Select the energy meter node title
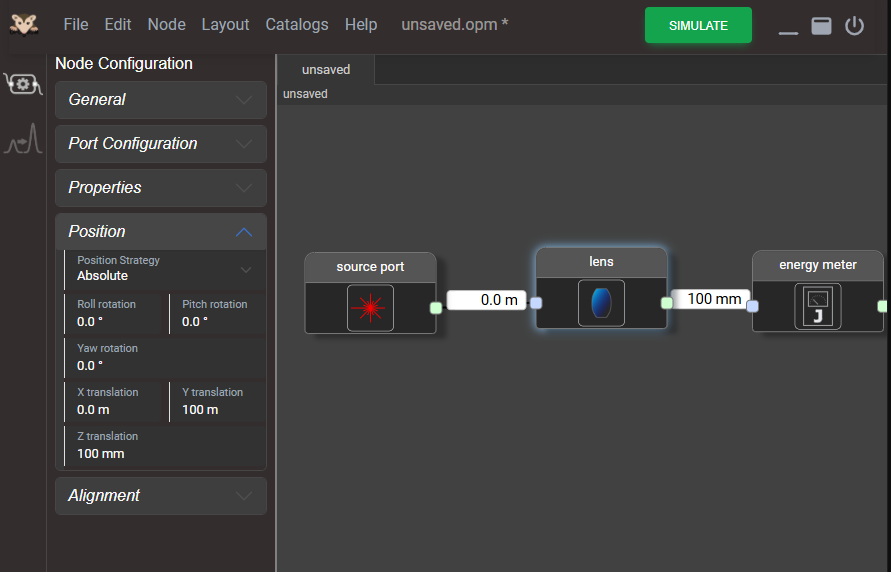This screenshot has width=891, height=572. [818, 265]
